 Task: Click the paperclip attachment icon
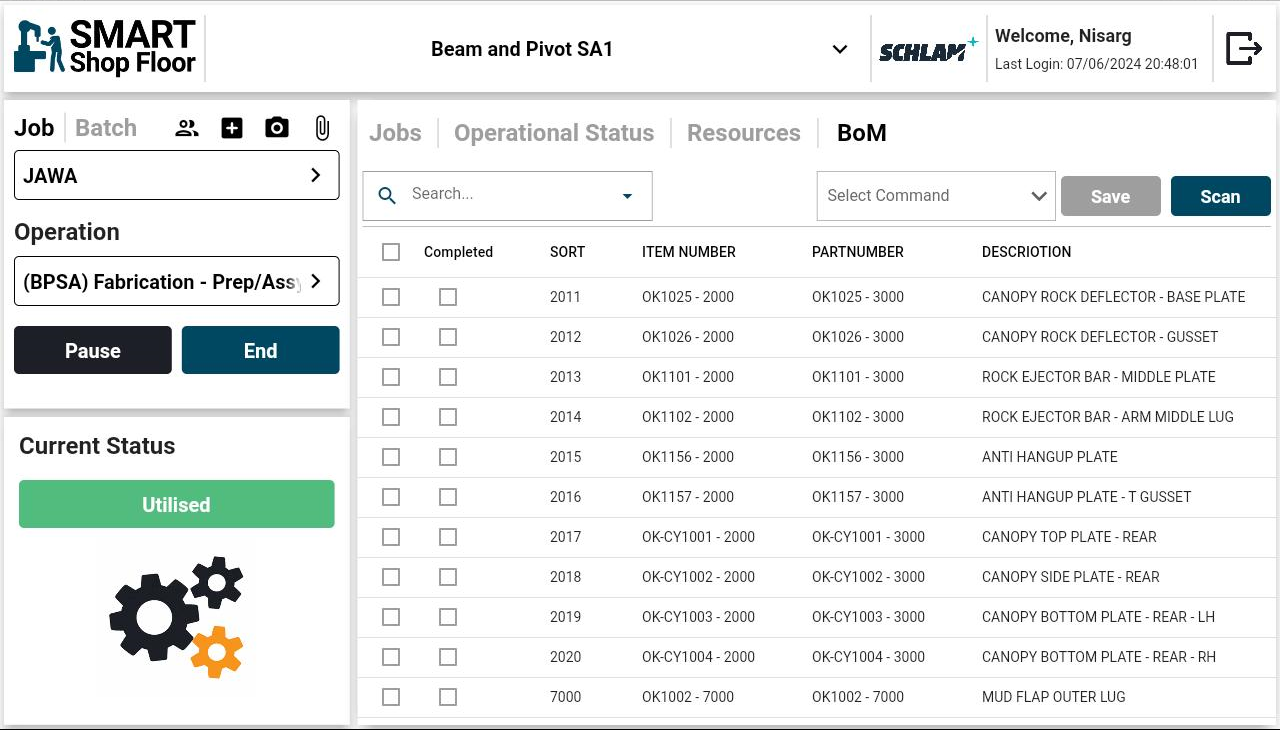(x=322, y=128)
